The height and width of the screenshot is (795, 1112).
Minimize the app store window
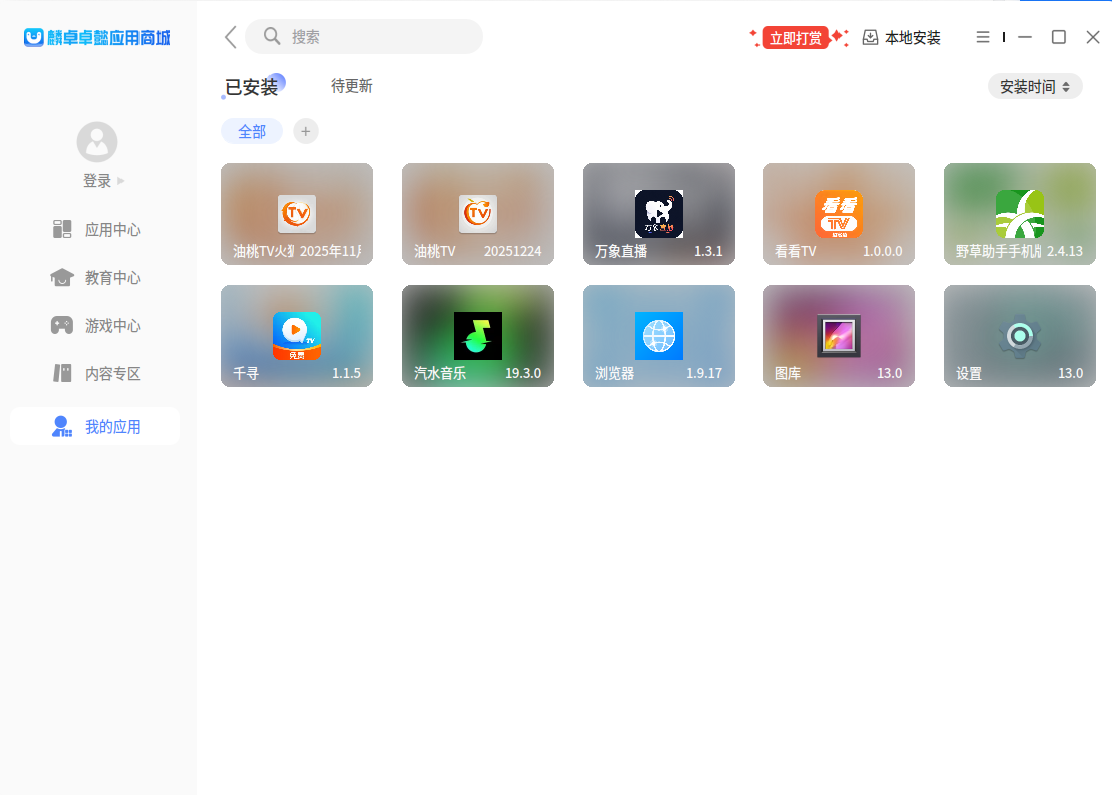tap(1025, 37)
